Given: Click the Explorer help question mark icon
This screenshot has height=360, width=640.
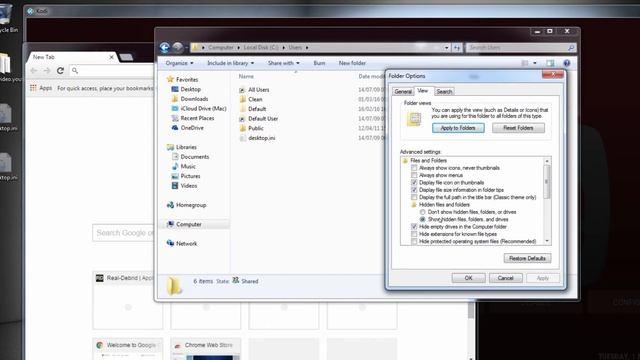Looking at the screenshot, I should tap(567, 63).
